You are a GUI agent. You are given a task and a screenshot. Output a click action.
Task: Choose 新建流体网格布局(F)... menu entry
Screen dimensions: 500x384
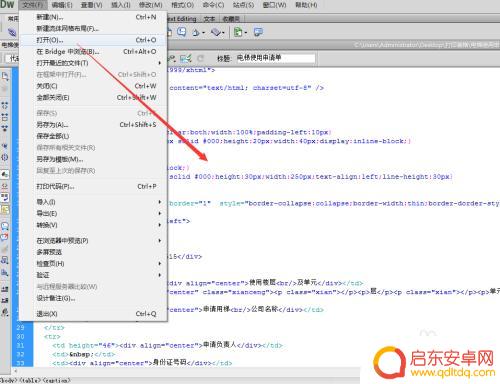93,29
